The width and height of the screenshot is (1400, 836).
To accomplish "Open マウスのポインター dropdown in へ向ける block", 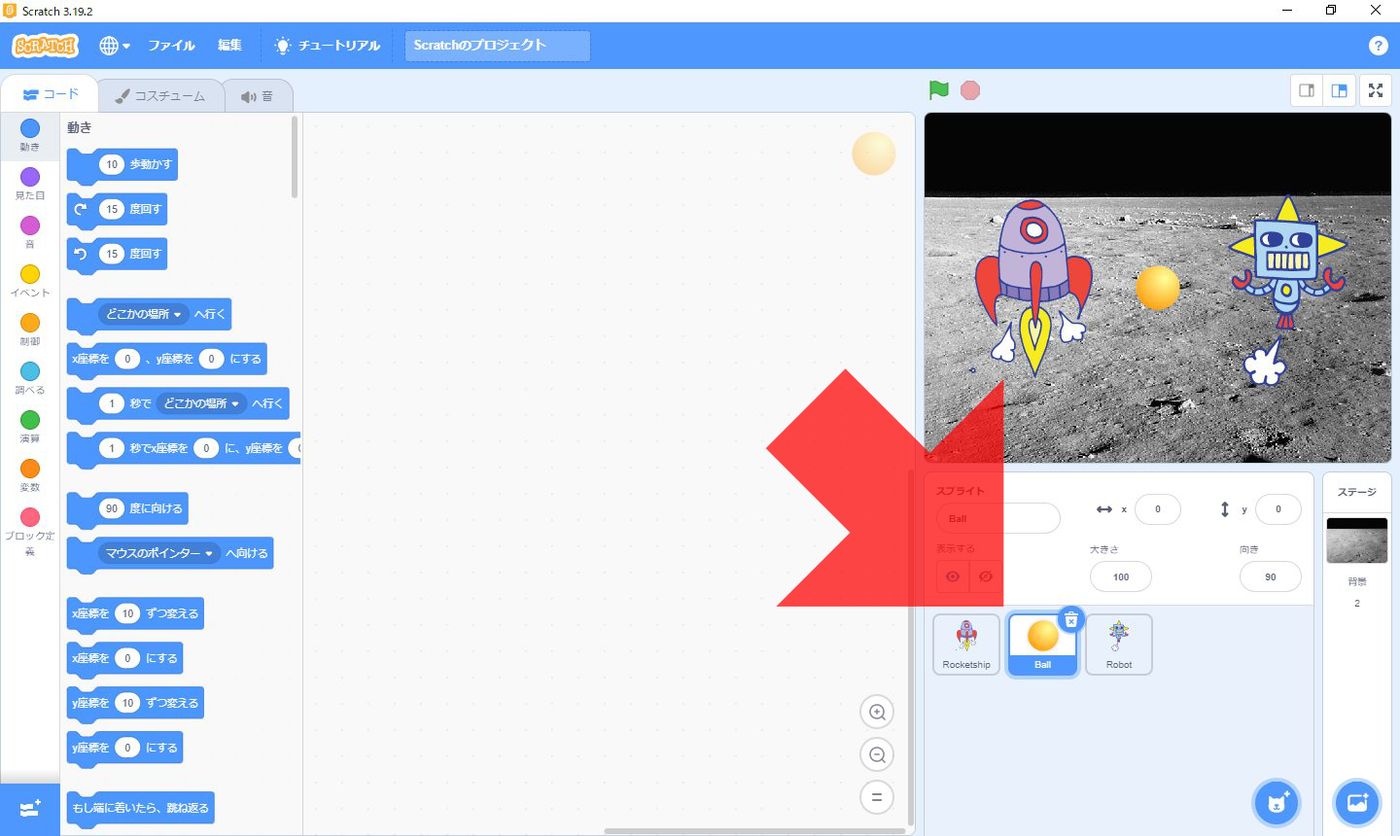I will click(x=159, y=553).
